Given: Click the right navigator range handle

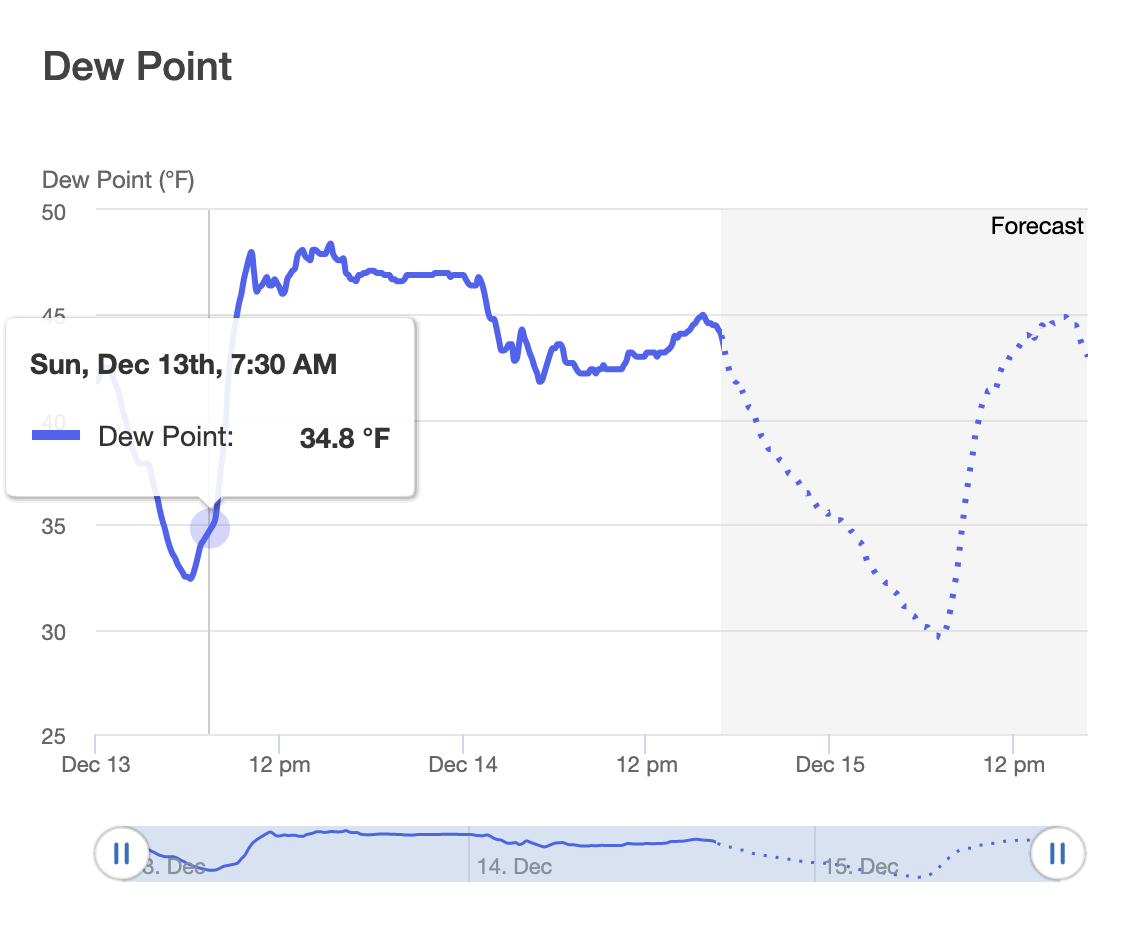Looking at the screenshot, I should click(x=1057, y=854).
